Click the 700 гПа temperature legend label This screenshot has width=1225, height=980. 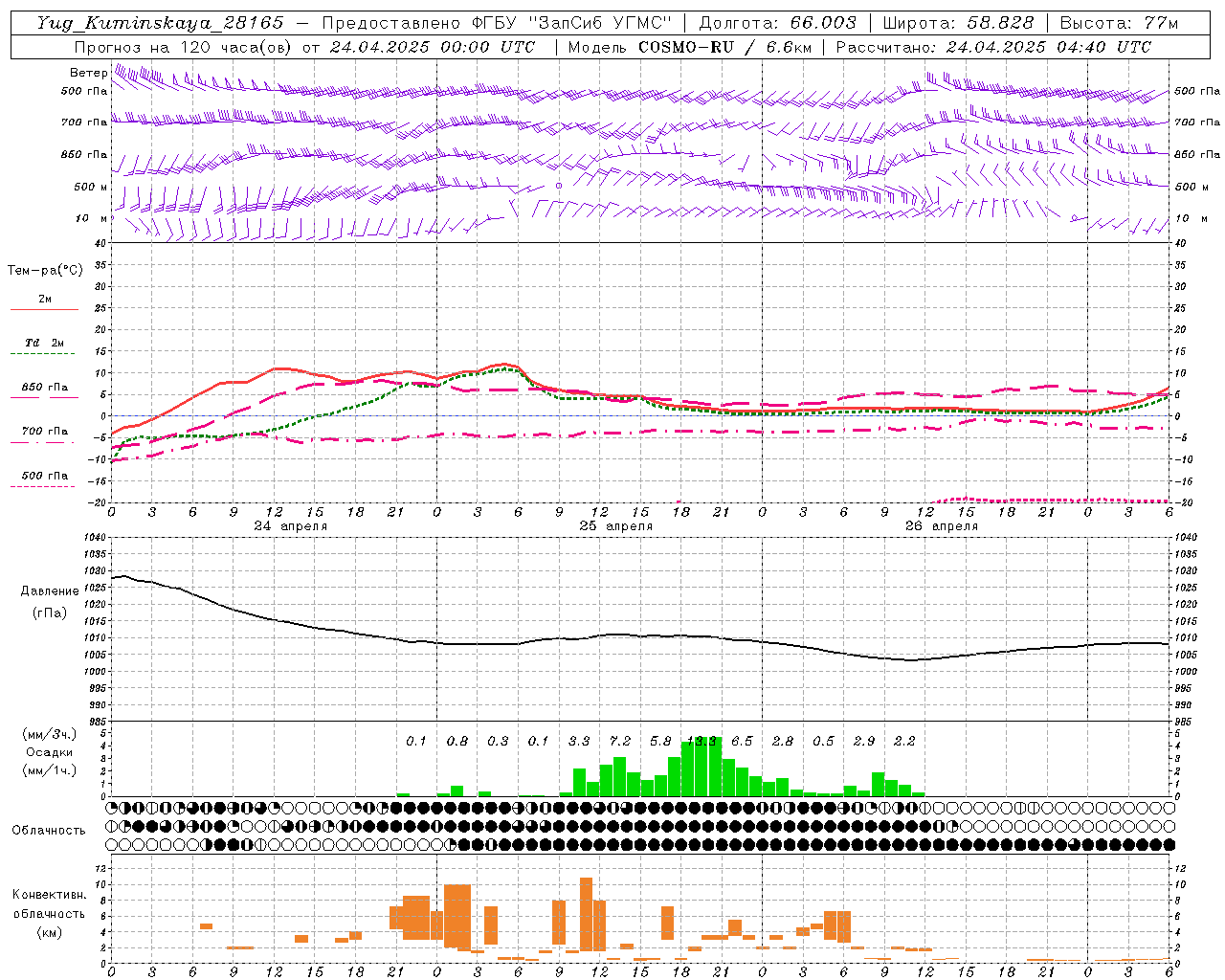(45, 432)
